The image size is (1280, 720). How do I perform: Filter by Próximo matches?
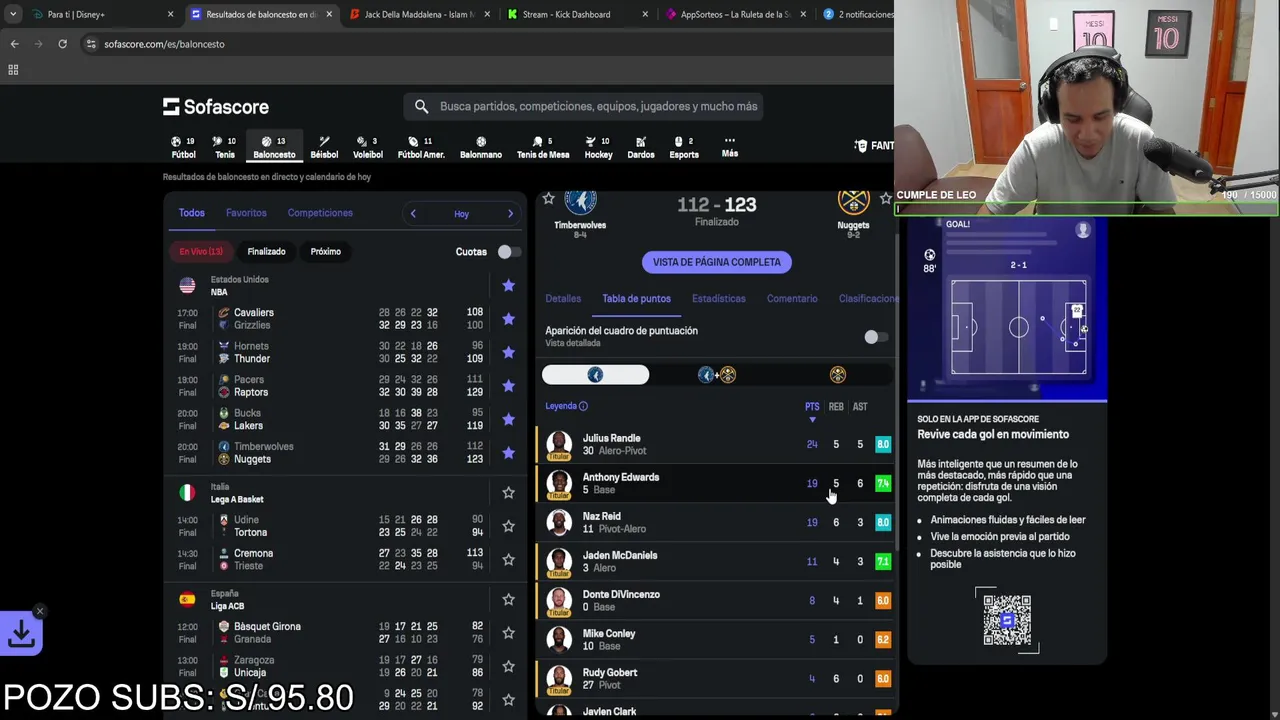[x=325, y=252]
